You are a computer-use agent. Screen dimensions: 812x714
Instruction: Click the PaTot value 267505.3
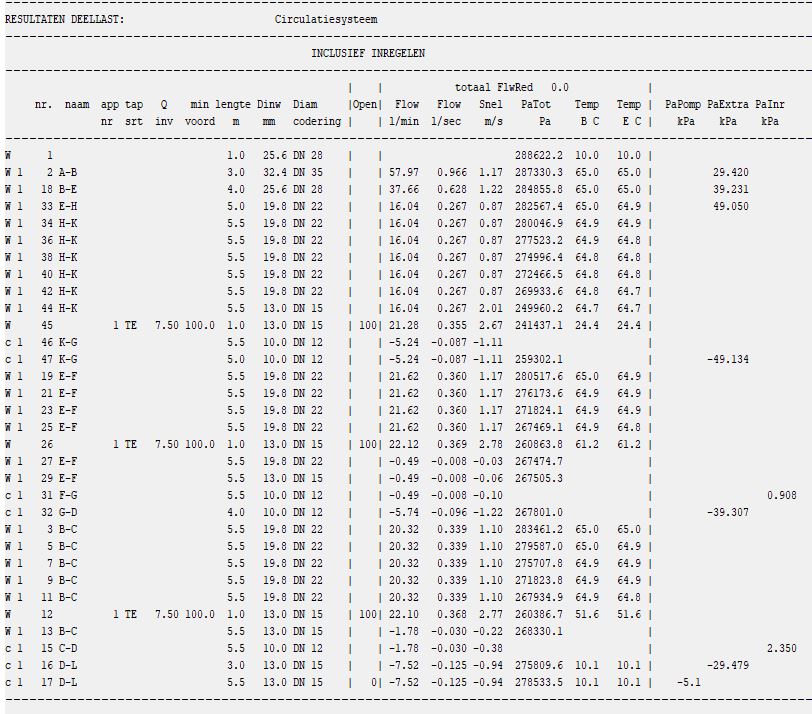539,478
